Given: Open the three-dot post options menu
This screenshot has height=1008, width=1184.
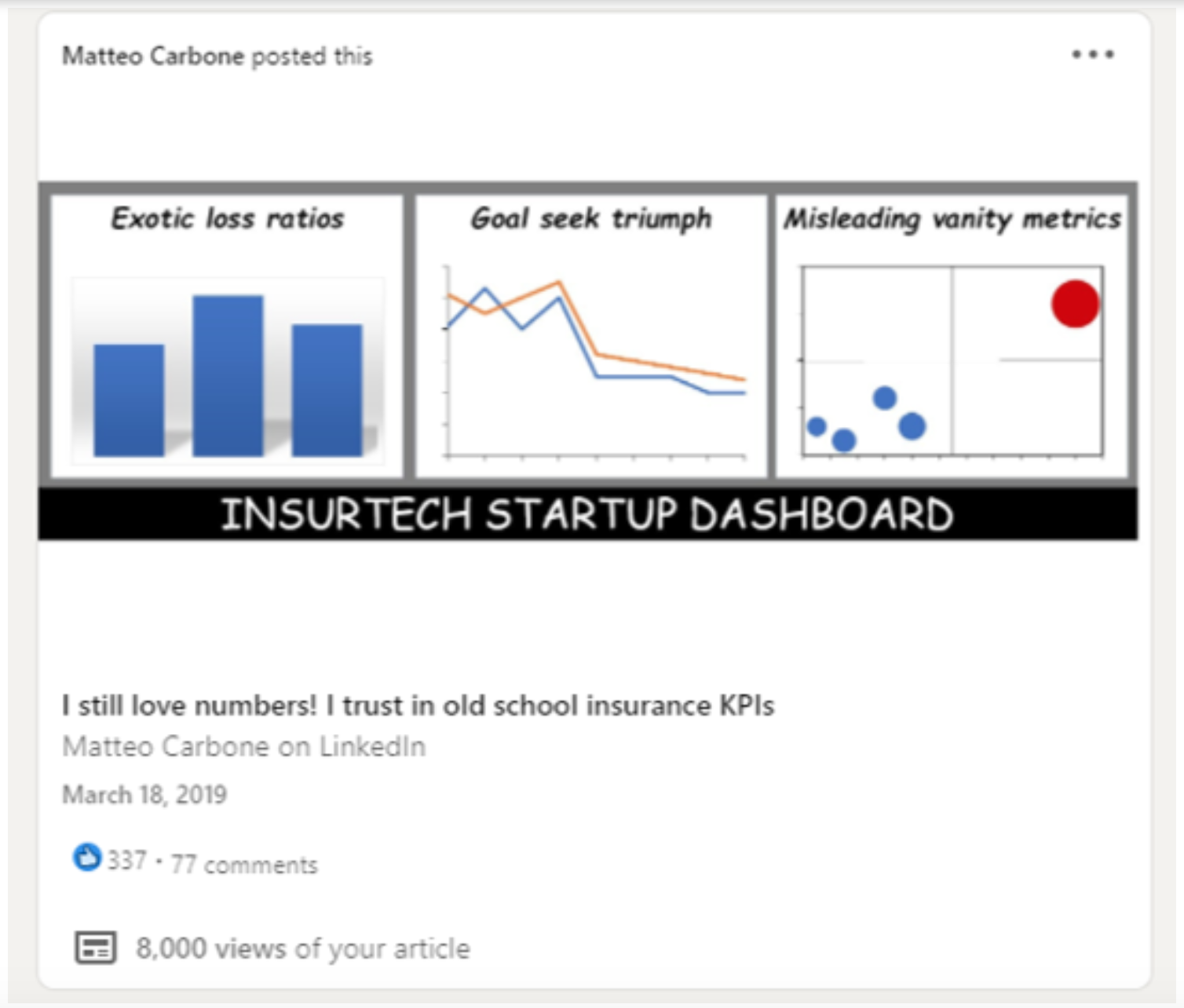Looking at the screenshot, I should click(1093, 55).
